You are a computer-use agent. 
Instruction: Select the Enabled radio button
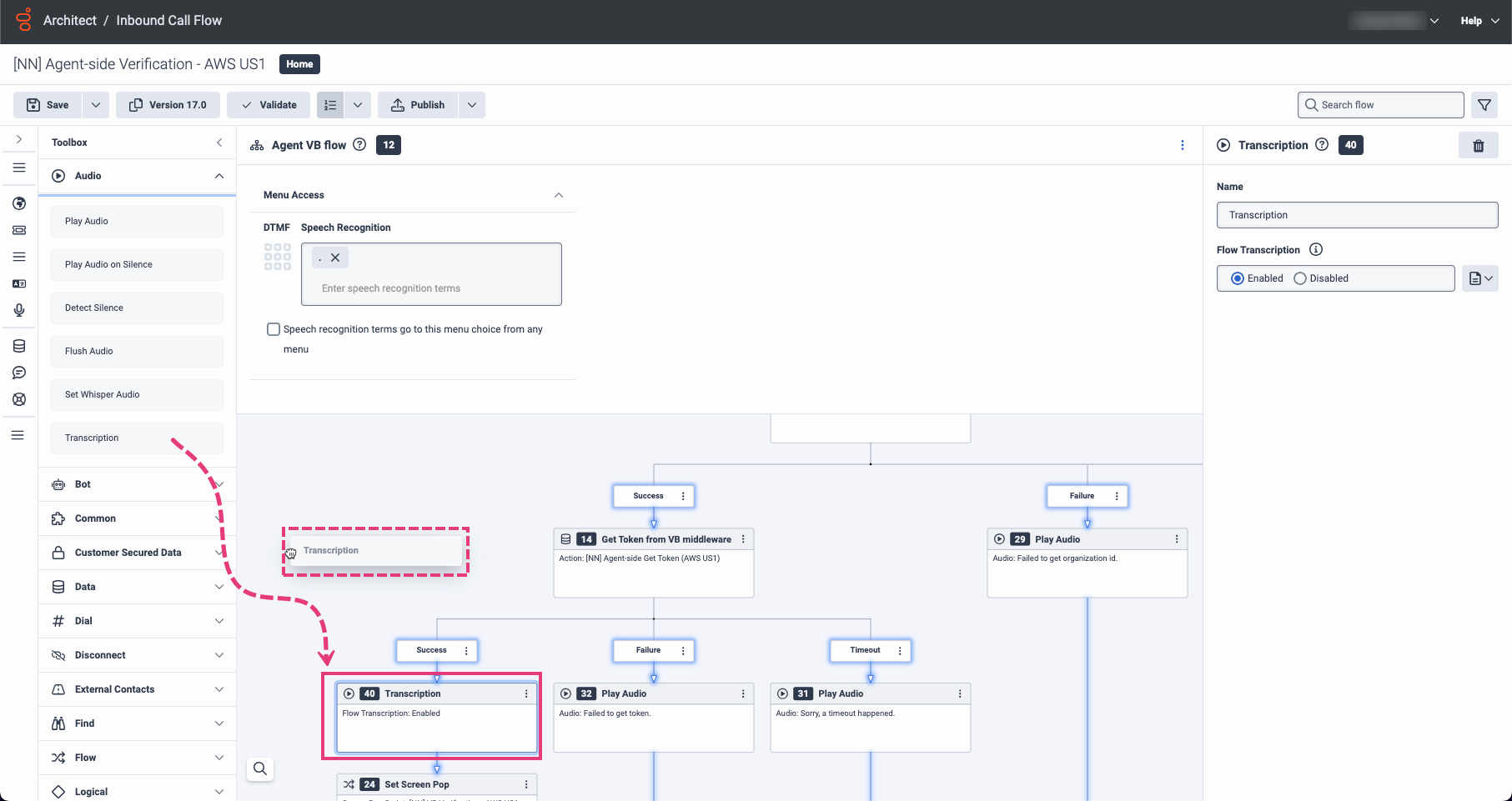pyautogui.click(x=1238, y=278)
